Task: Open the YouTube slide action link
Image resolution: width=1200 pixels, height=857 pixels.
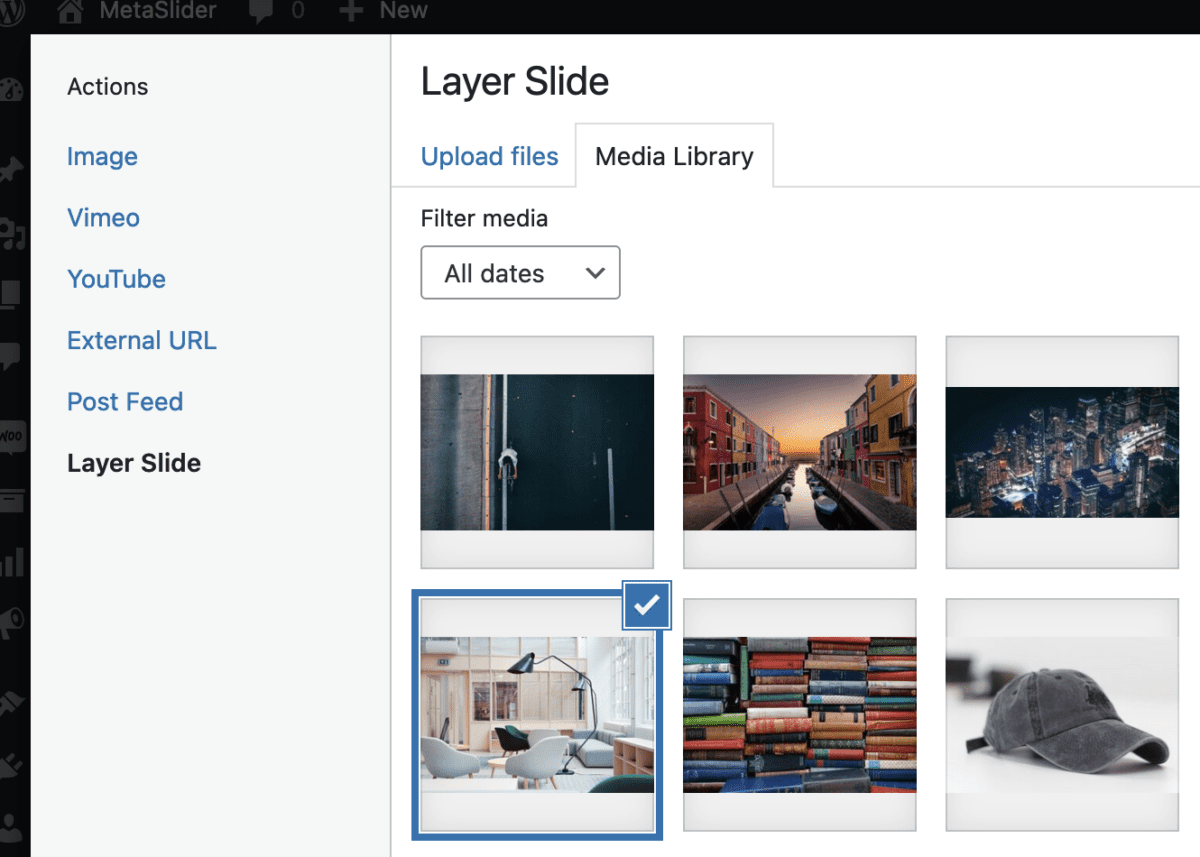Action: coord(116,279)
